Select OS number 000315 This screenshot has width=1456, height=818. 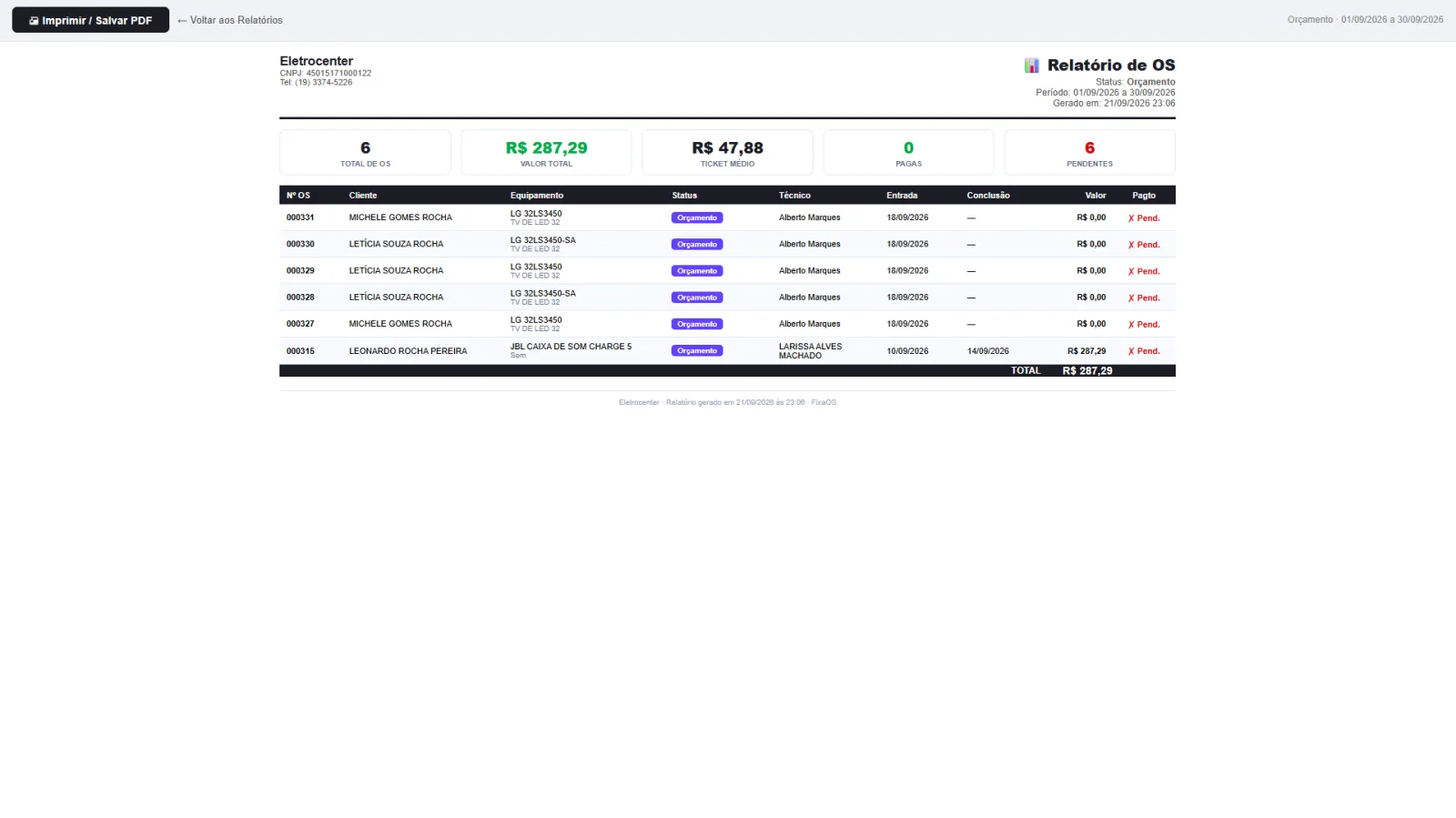click(x=300, y=351)
